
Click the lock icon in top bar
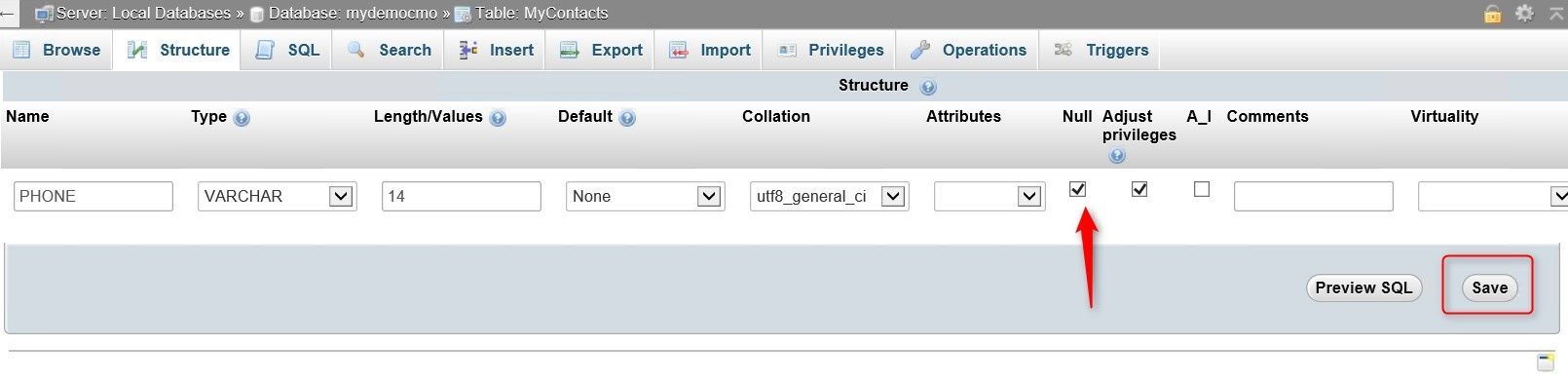tap(1492, 14)
